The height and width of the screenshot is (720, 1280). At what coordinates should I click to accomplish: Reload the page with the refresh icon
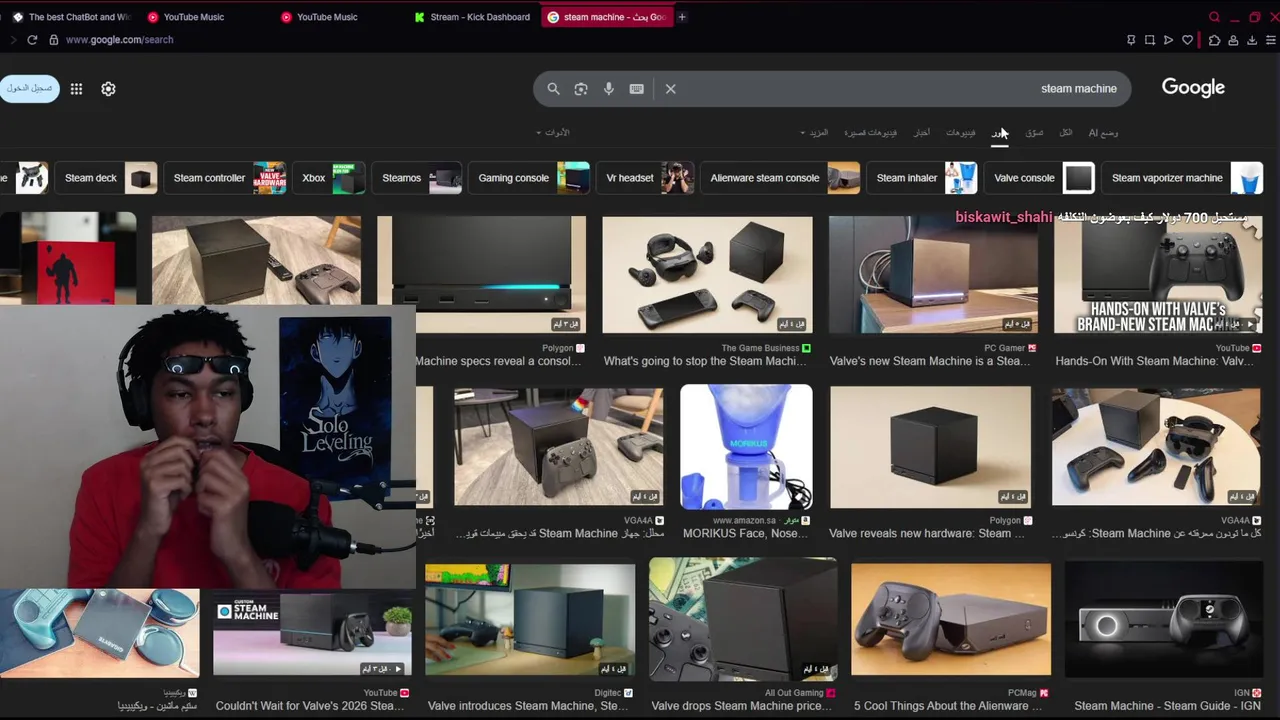[32, 40]
